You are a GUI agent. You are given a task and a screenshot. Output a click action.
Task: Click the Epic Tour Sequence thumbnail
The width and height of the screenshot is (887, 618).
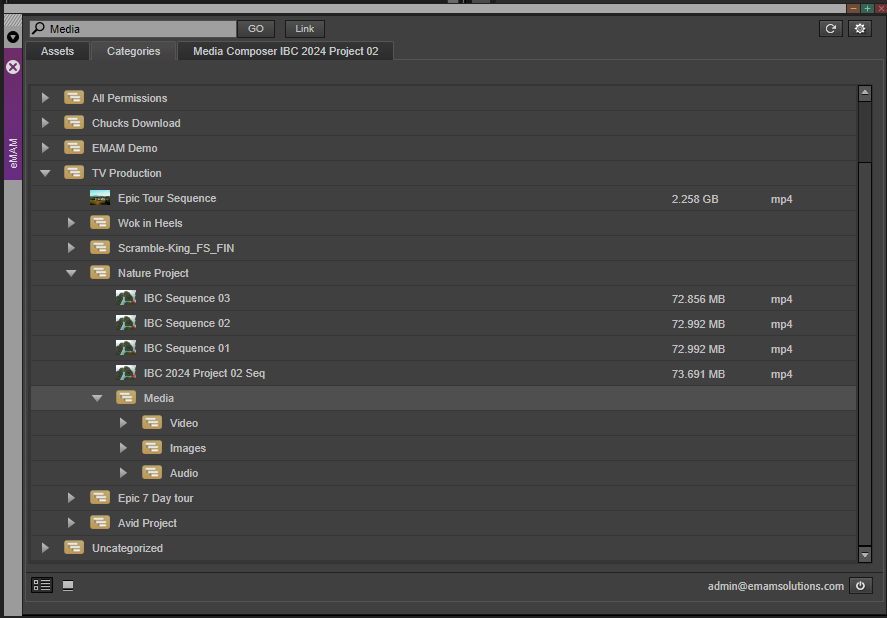(100, 198)
